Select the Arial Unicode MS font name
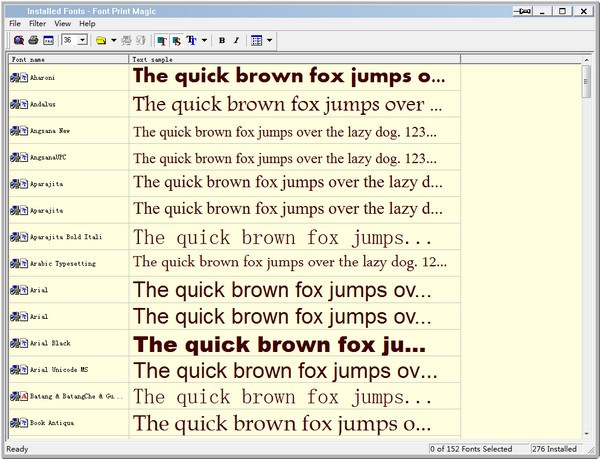Image resolution: width=600 pixels, height=459 pixels. [x=59, y=370]
